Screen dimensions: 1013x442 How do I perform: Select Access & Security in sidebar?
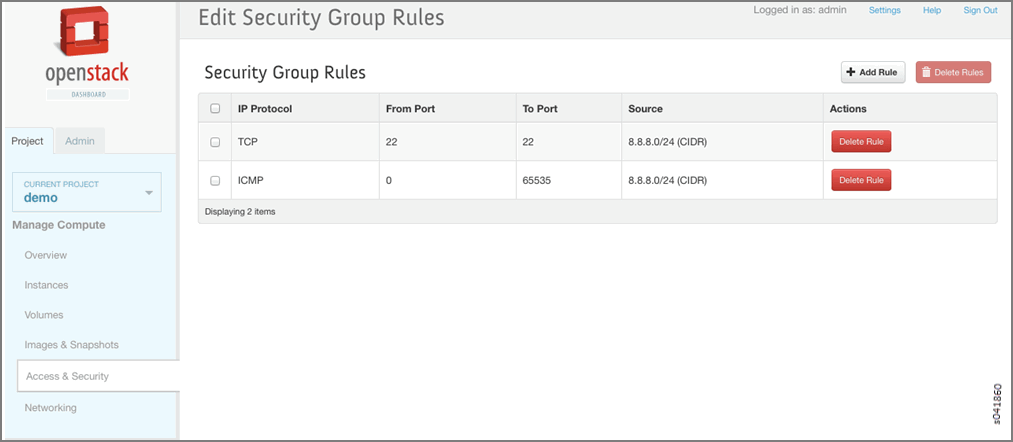pyautogui.click(x=68, y=376)
